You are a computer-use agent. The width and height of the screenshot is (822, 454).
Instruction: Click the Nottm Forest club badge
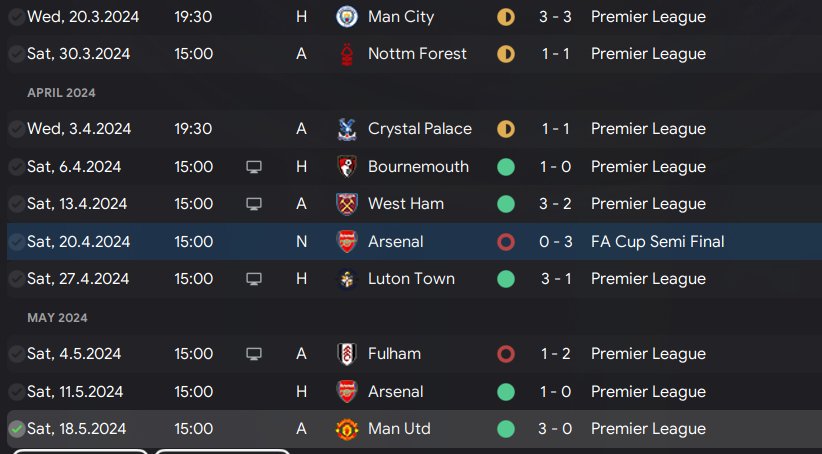pos(347,54)
